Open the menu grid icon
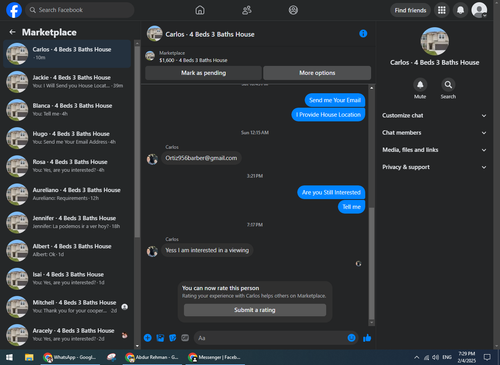 pyautogui.click(x=442, y=10)
